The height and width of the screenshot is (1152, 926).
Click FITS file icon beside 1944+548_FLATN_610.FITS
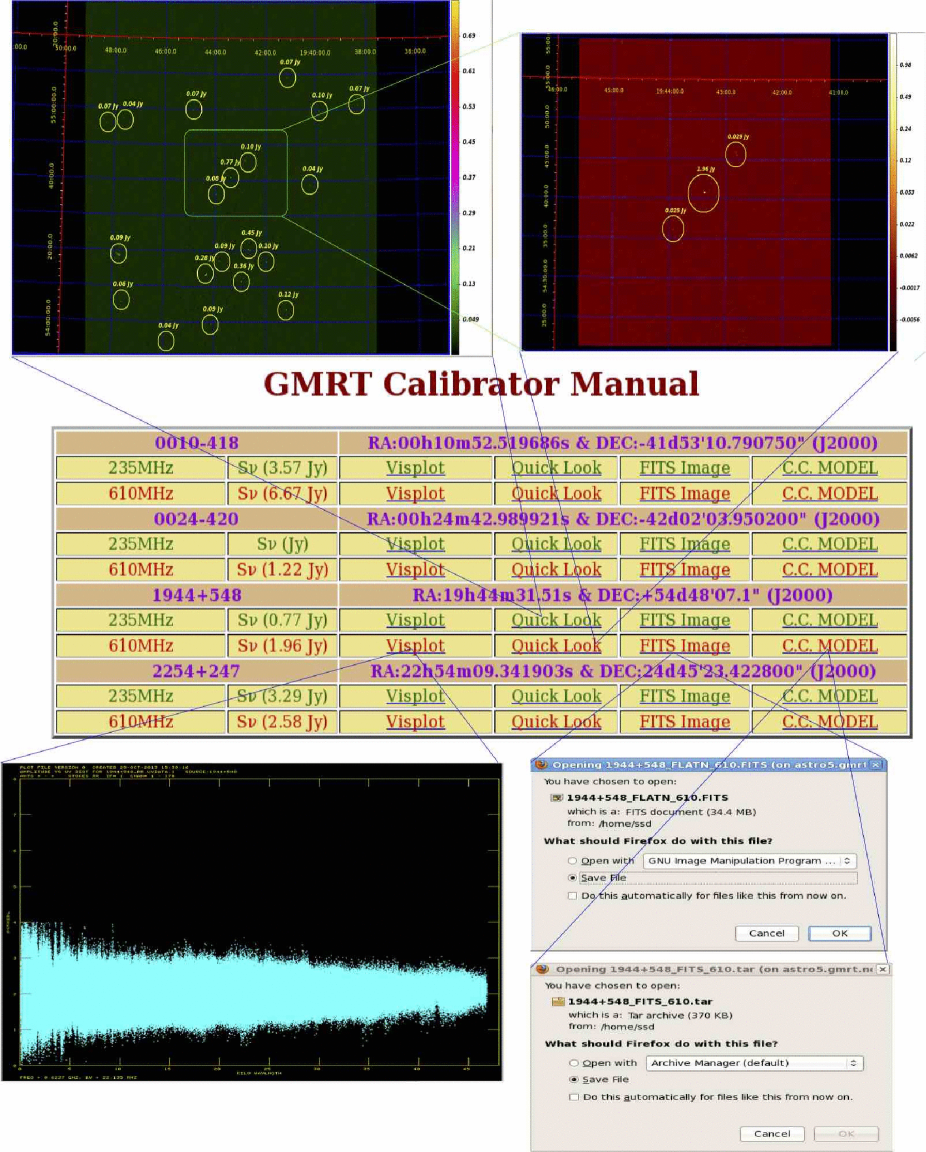tap(557, 798)
